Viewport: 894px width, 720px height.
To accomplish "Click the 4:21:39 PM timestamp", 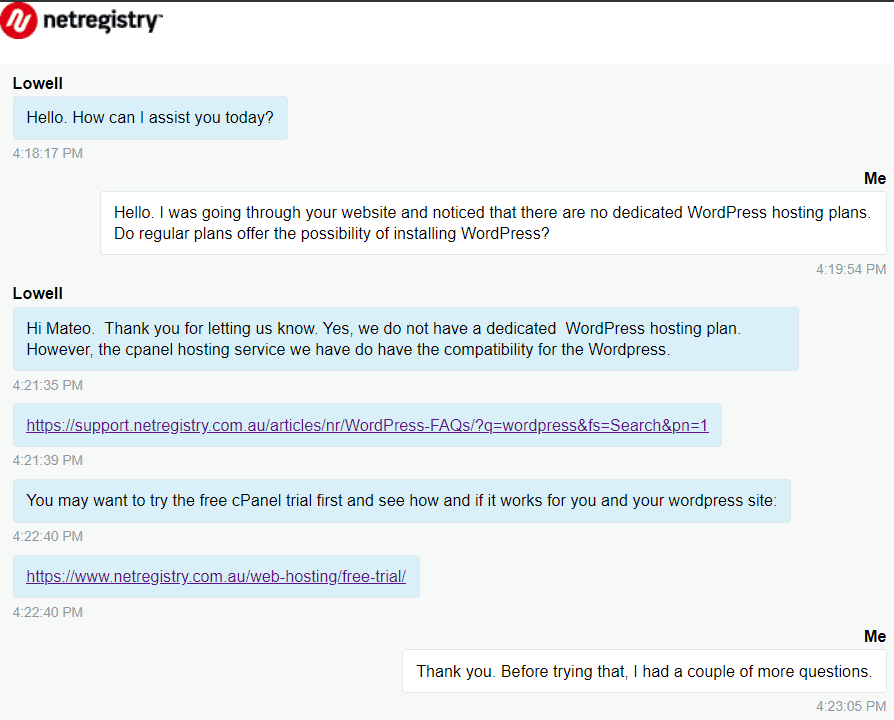I will [48, 460].
